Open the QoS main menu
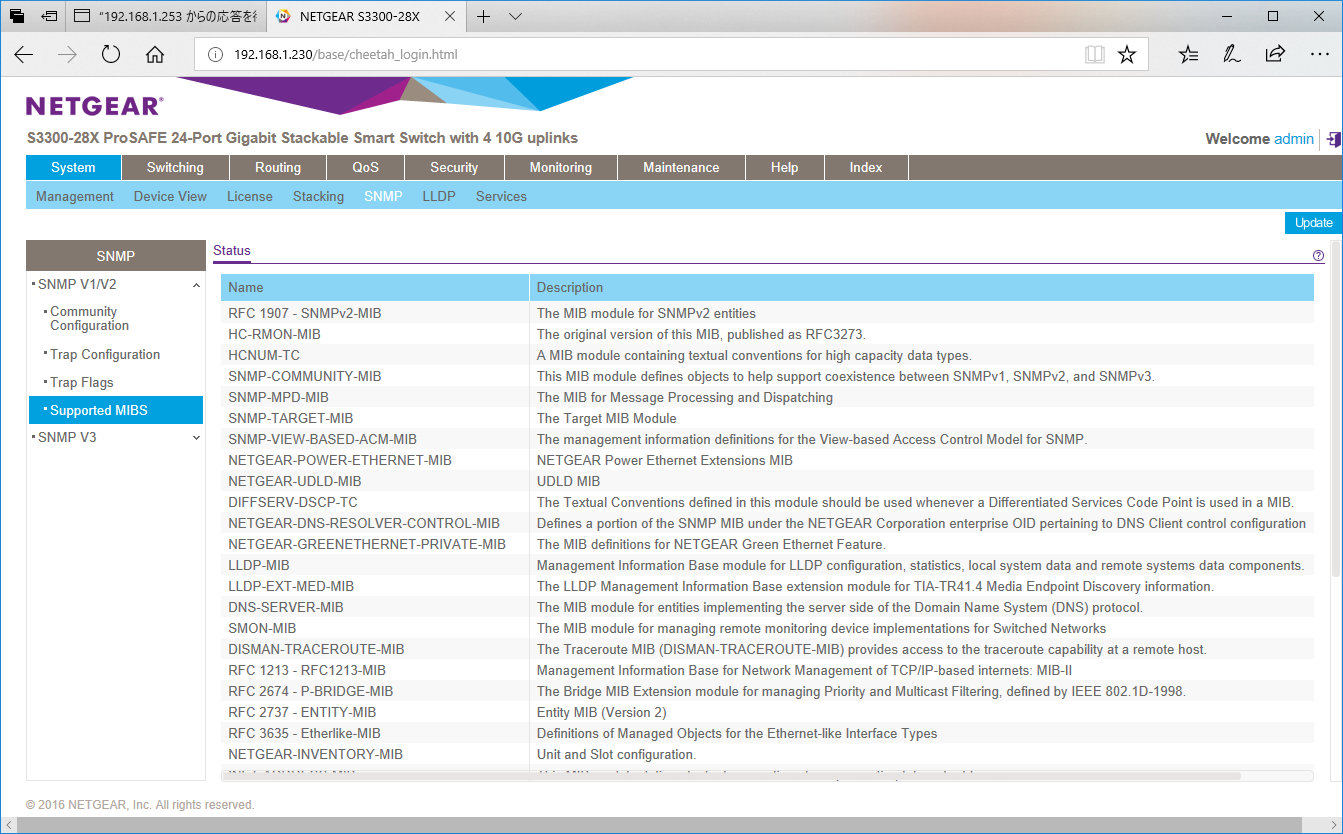Viewport: 1343px width, 834px height. coord(365,168)
